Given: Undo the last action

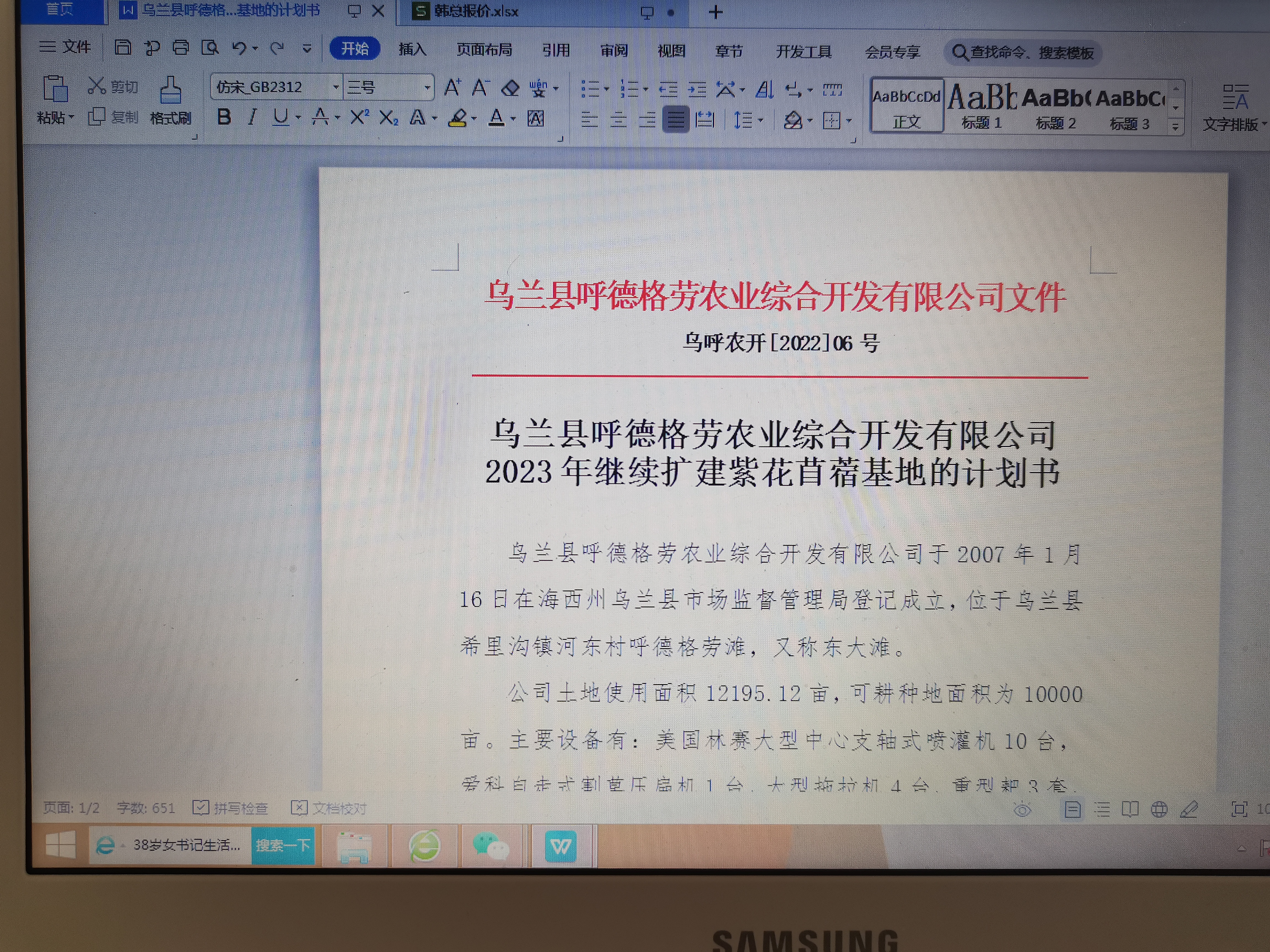Looking at the screenshot, I should 240,48.
